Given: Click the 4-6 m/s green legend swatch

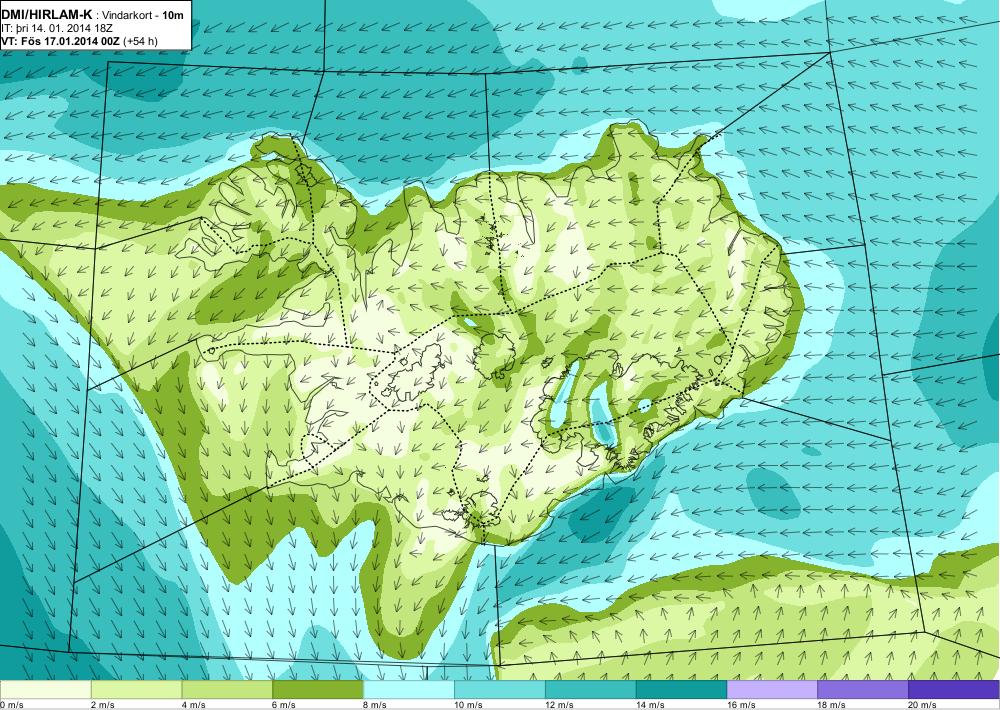Looking at the screenshot, I should pos(227,690).
